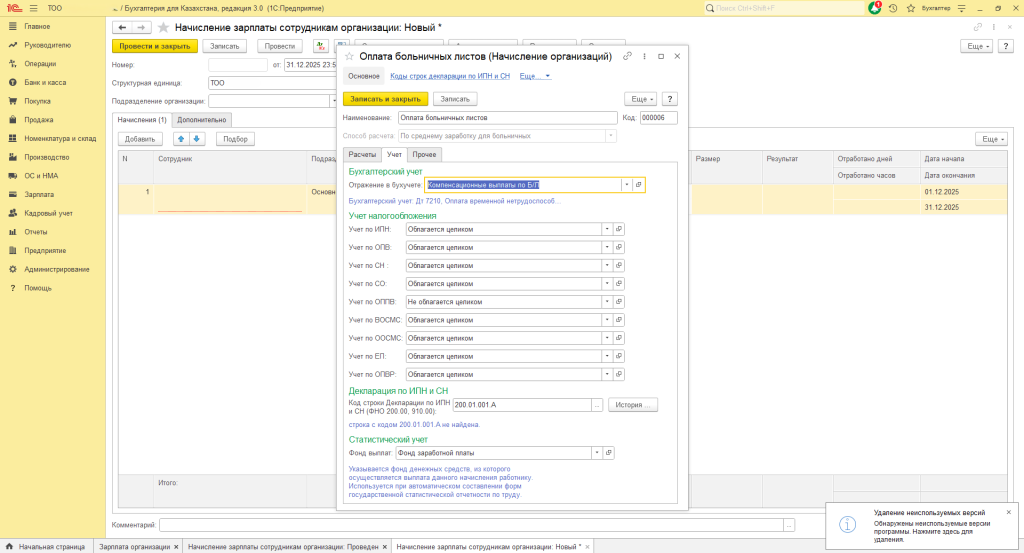Move row down with blue arrow
The height and width of the screenshot is (553, 1024).
197,139
